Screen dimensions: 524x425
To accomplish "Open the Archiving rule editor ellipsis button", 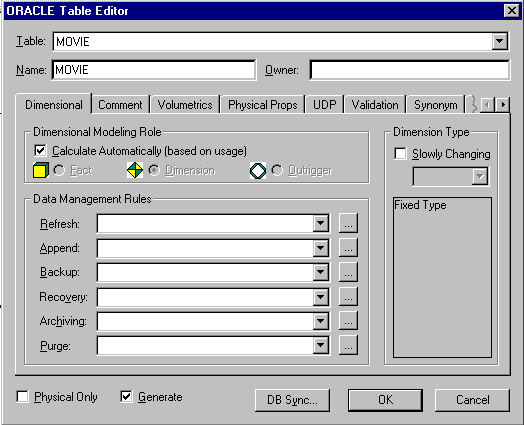I will tap(348, 321).
